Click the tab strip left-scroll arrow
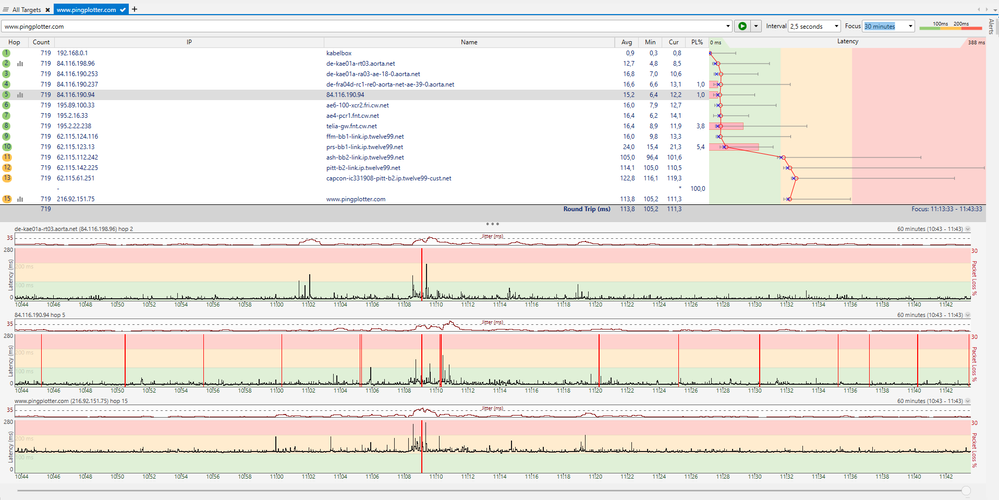Image resolution: width=999 pixels, height=500 pixels. (x=979, y=10)
